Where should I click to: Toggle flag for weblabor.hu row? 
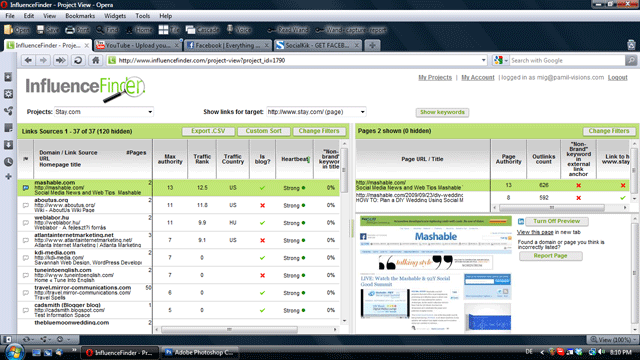point(26,223)
